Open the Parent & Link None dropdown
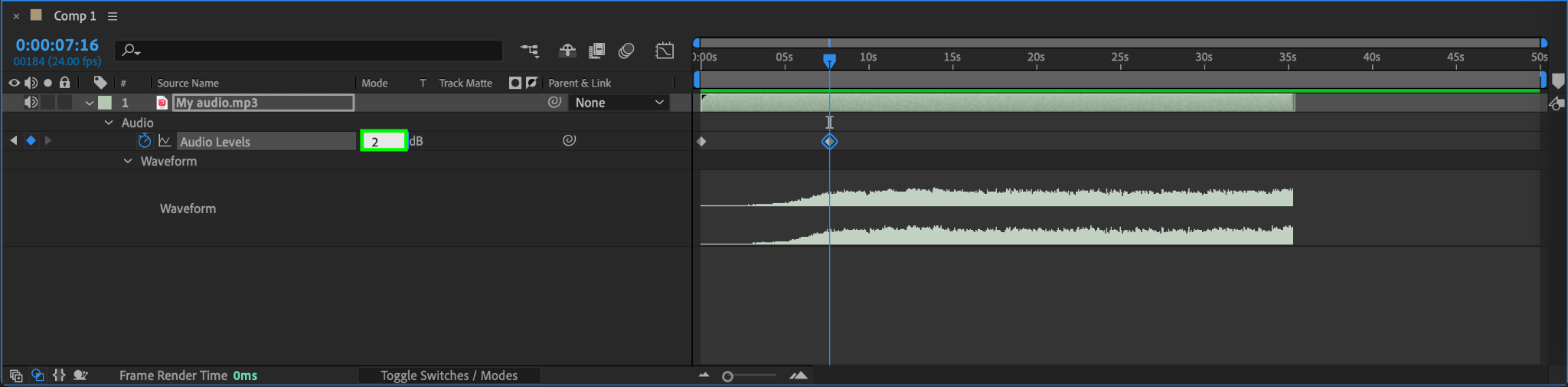 pos(619,103)
